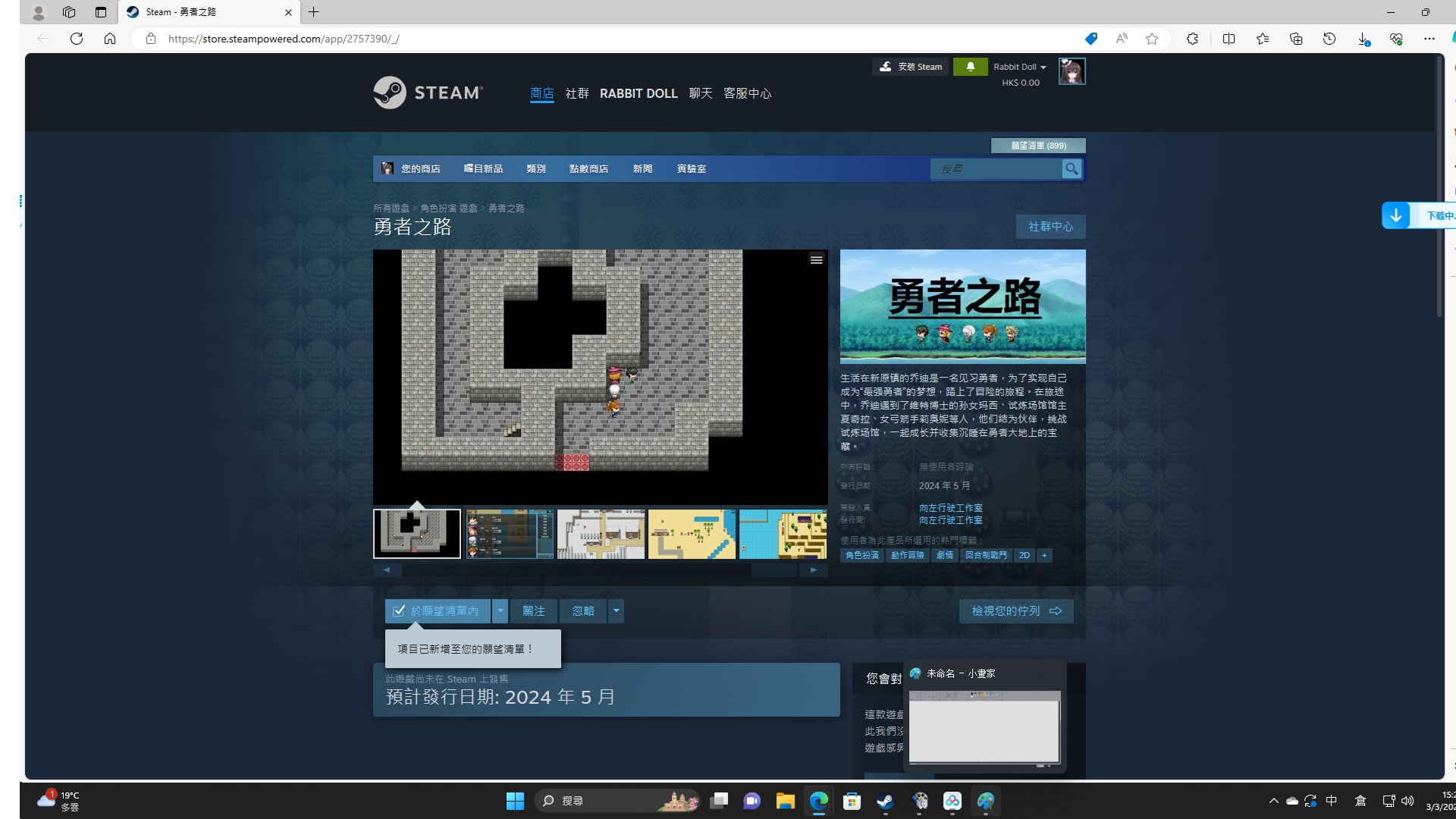
Task: Expand ignore options dropdown arrow
Action: pos(616,611)
